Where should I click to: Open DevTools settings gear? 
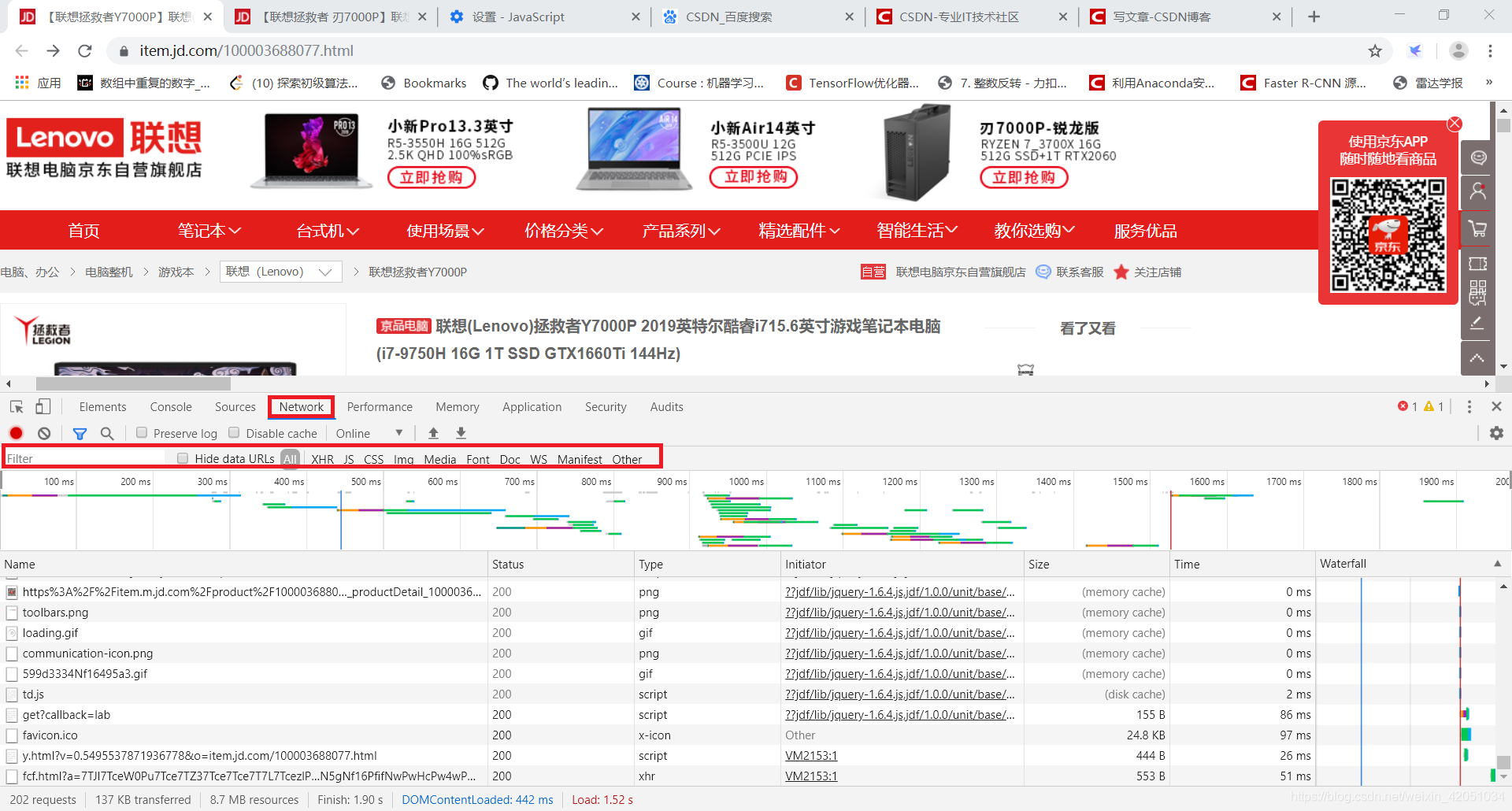pos(1496,433)
